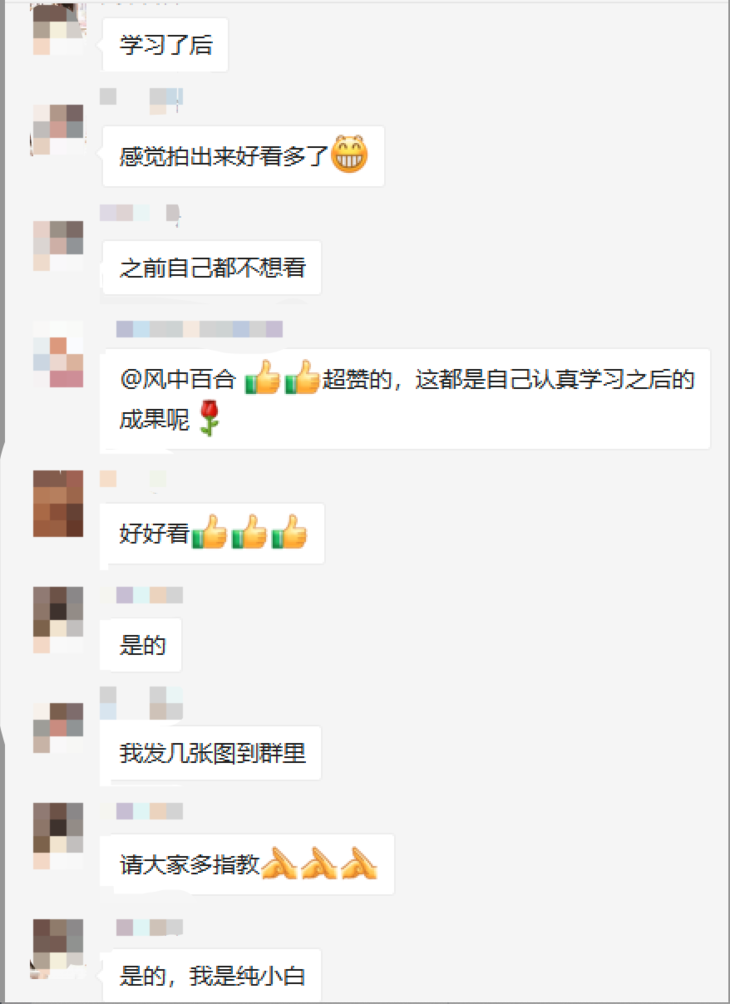Select the 我发几张图到群里 message bubble
Viewport: 730px width, 1004px height.
click(212, 753)
